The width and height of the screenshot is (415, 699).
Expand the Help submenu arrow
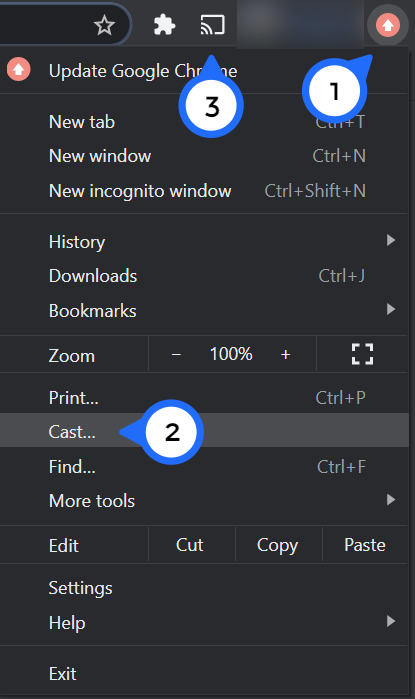coord(391,621)
